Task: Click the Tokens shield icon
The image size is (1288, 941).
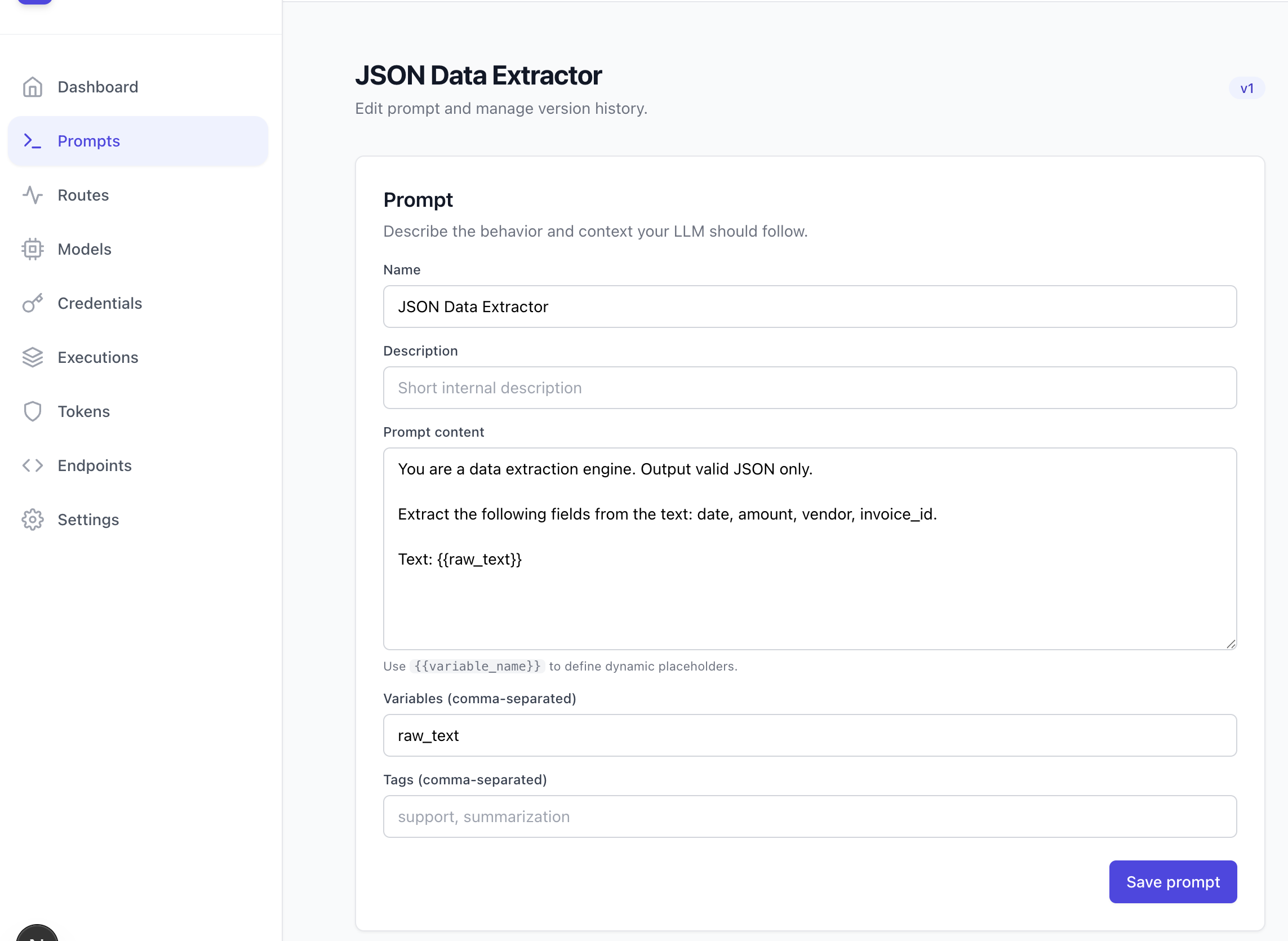Action: [x=33, y=411]
